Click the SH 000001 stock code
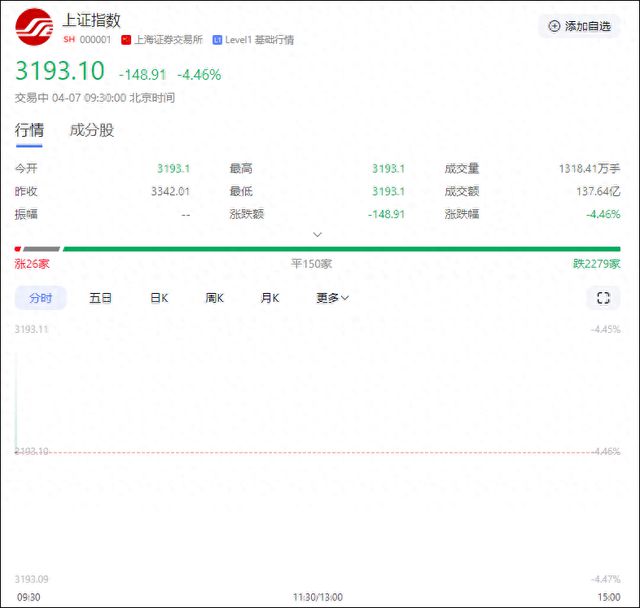 point(87,40)
